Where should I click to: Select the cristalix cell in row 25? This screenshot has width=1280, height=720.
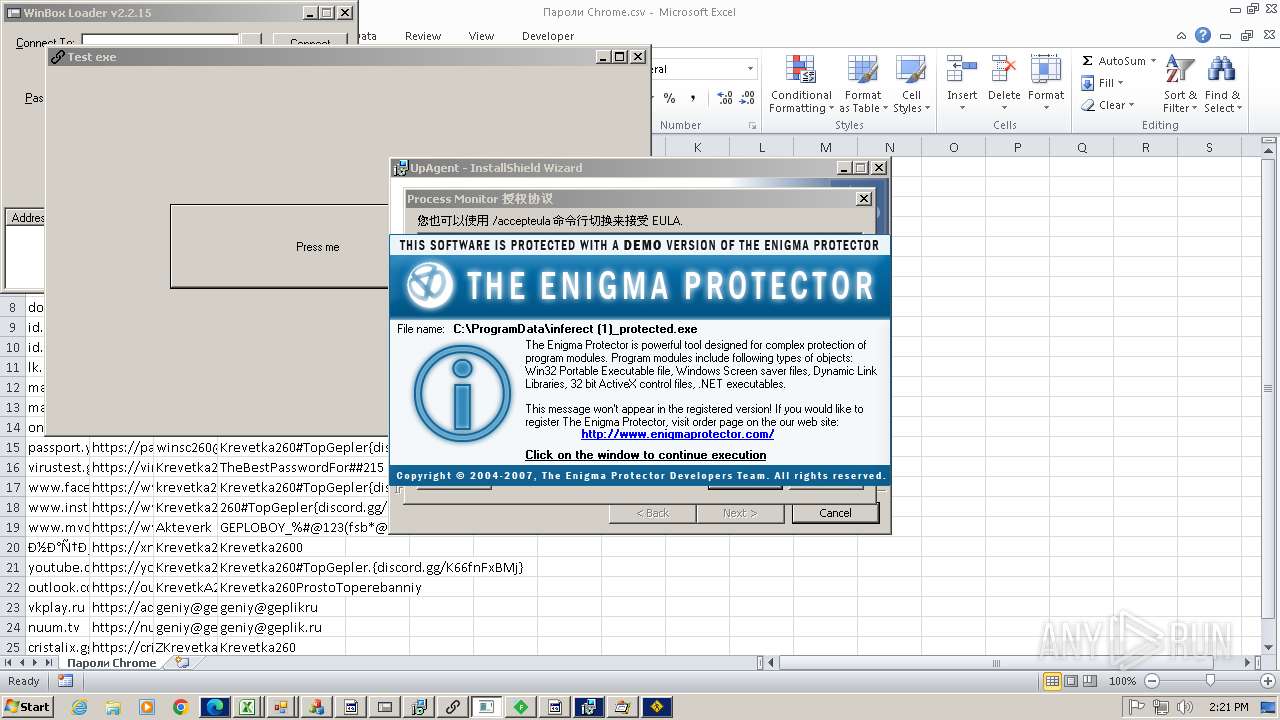[57, 647]
